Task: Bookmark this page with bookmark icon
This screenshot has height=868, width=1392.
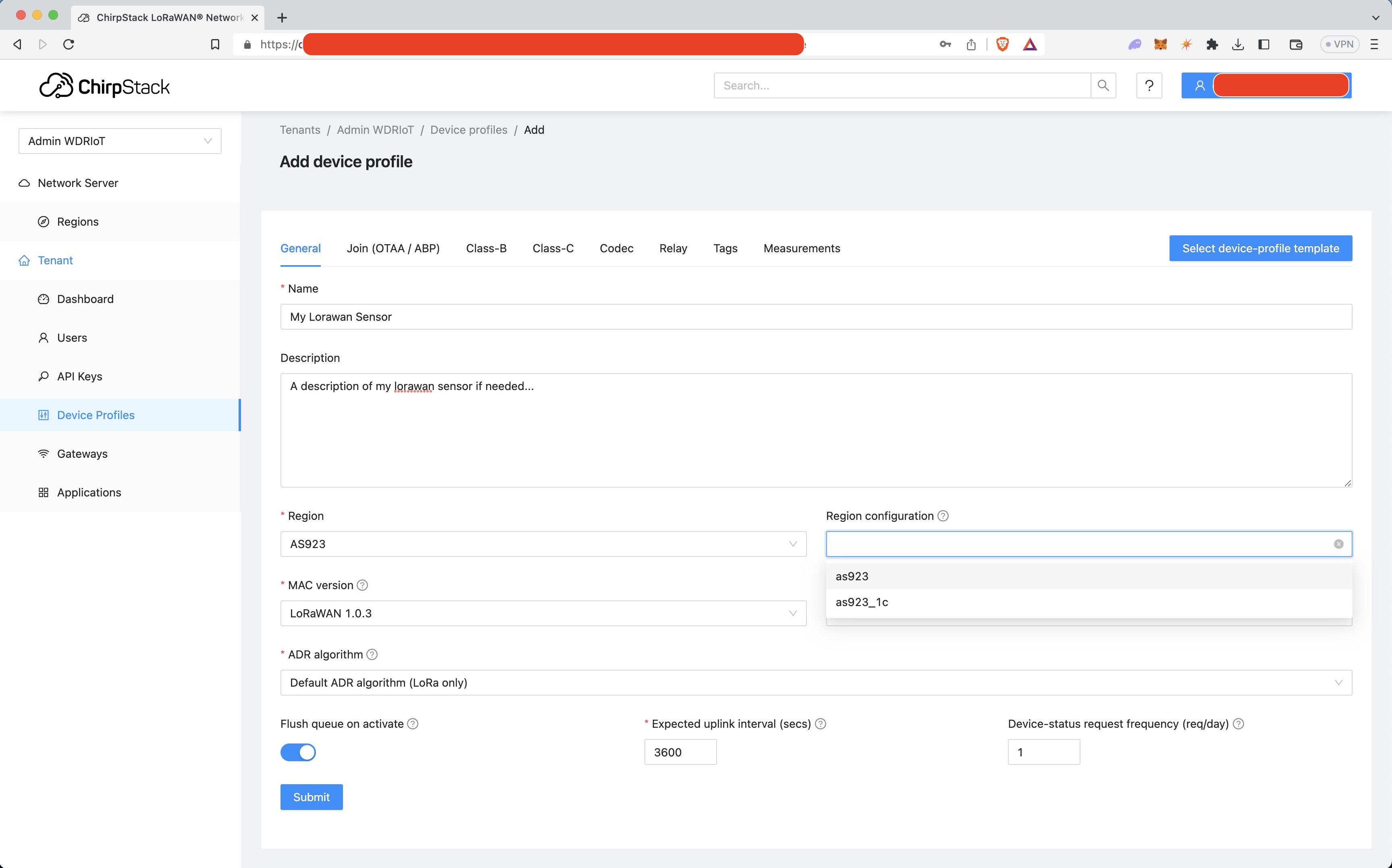Action: point(215,44)
